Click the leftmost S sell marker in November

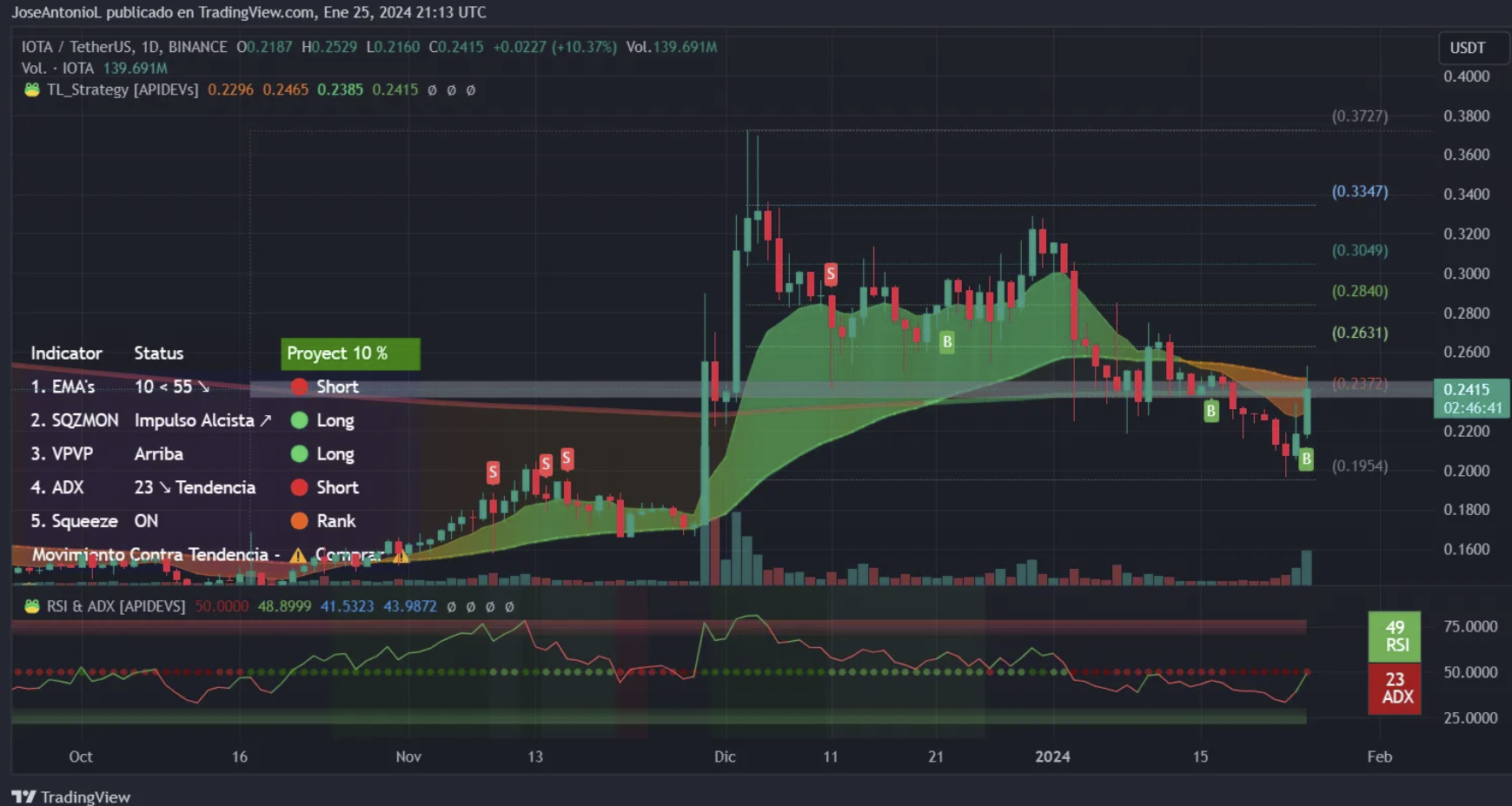(x=493, y=472)
